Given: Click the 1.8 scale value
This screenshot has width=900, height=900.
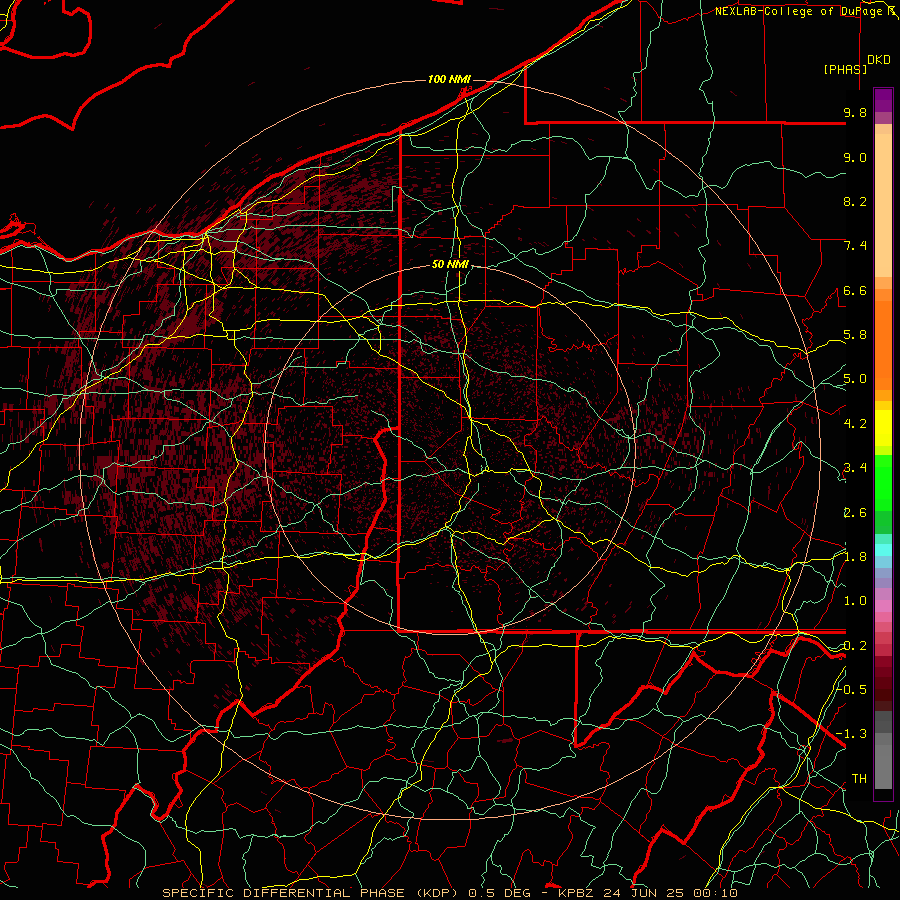Looking at the screenshot, I should pos(855,557).
